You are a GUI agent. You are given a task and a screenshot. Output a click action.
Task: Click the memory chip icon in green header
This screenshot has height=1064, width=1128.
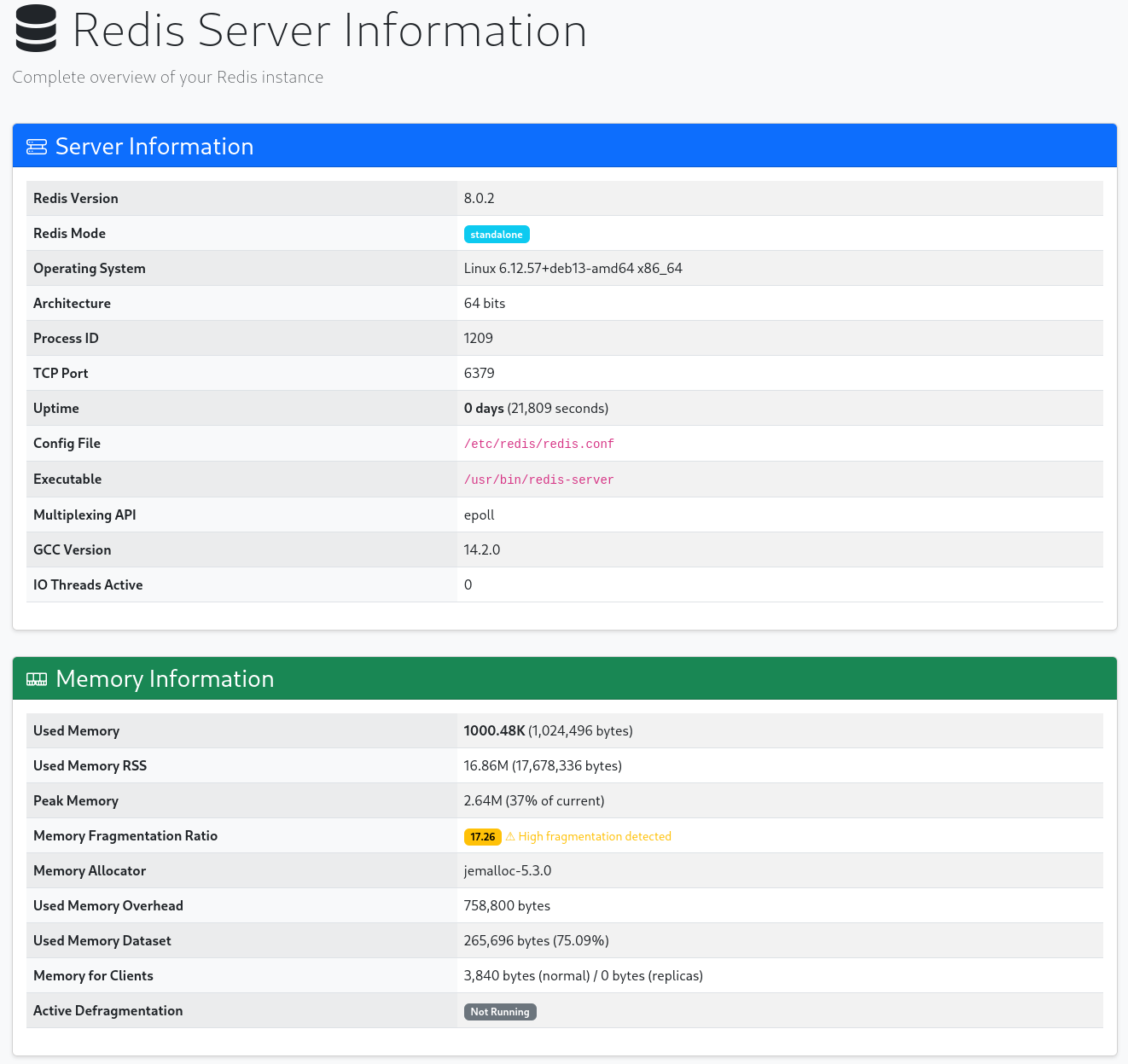coord(36,678)
